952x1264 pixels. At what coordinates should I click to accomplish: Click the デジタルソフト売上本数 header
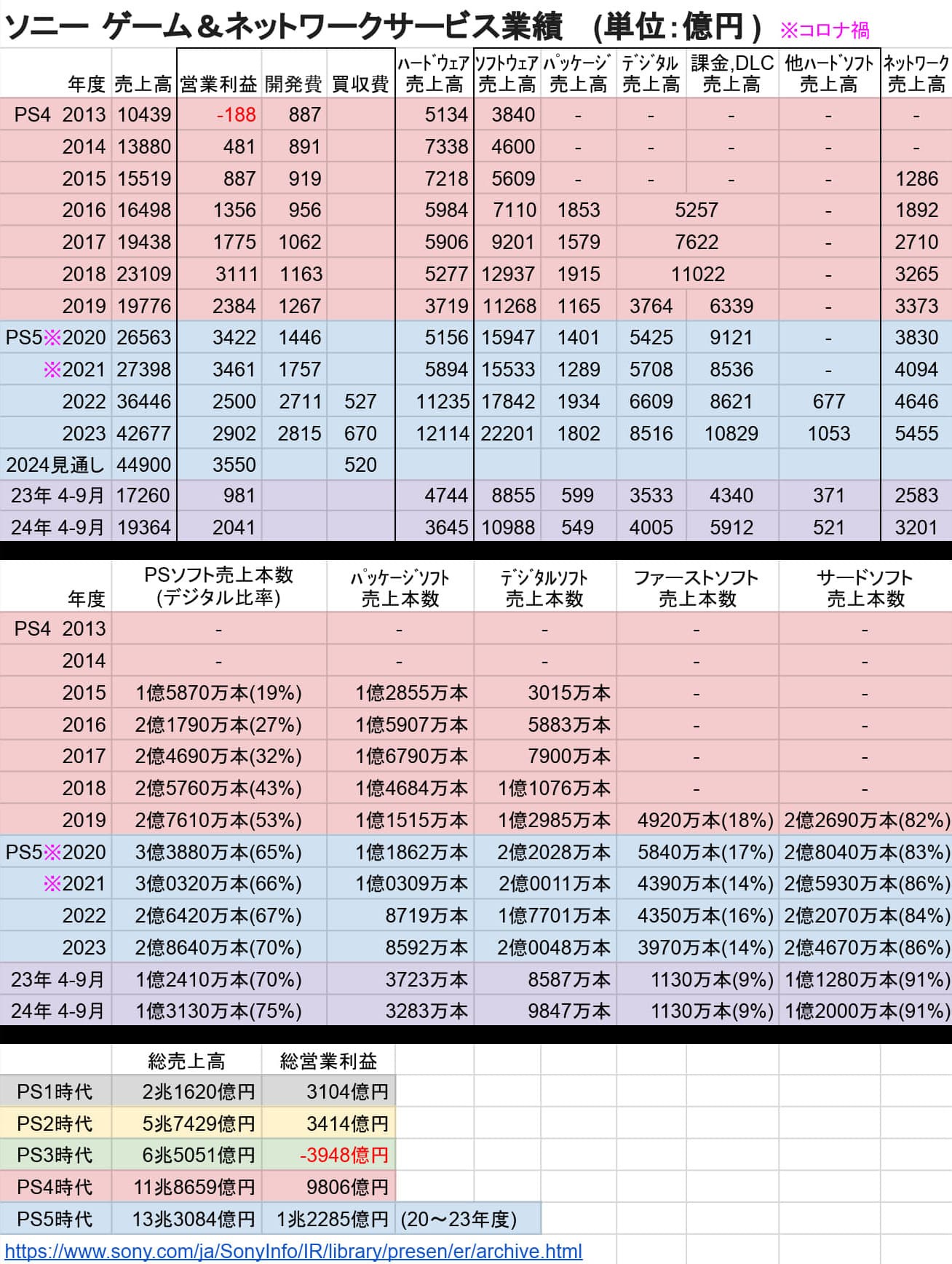(x=544, y=588)
